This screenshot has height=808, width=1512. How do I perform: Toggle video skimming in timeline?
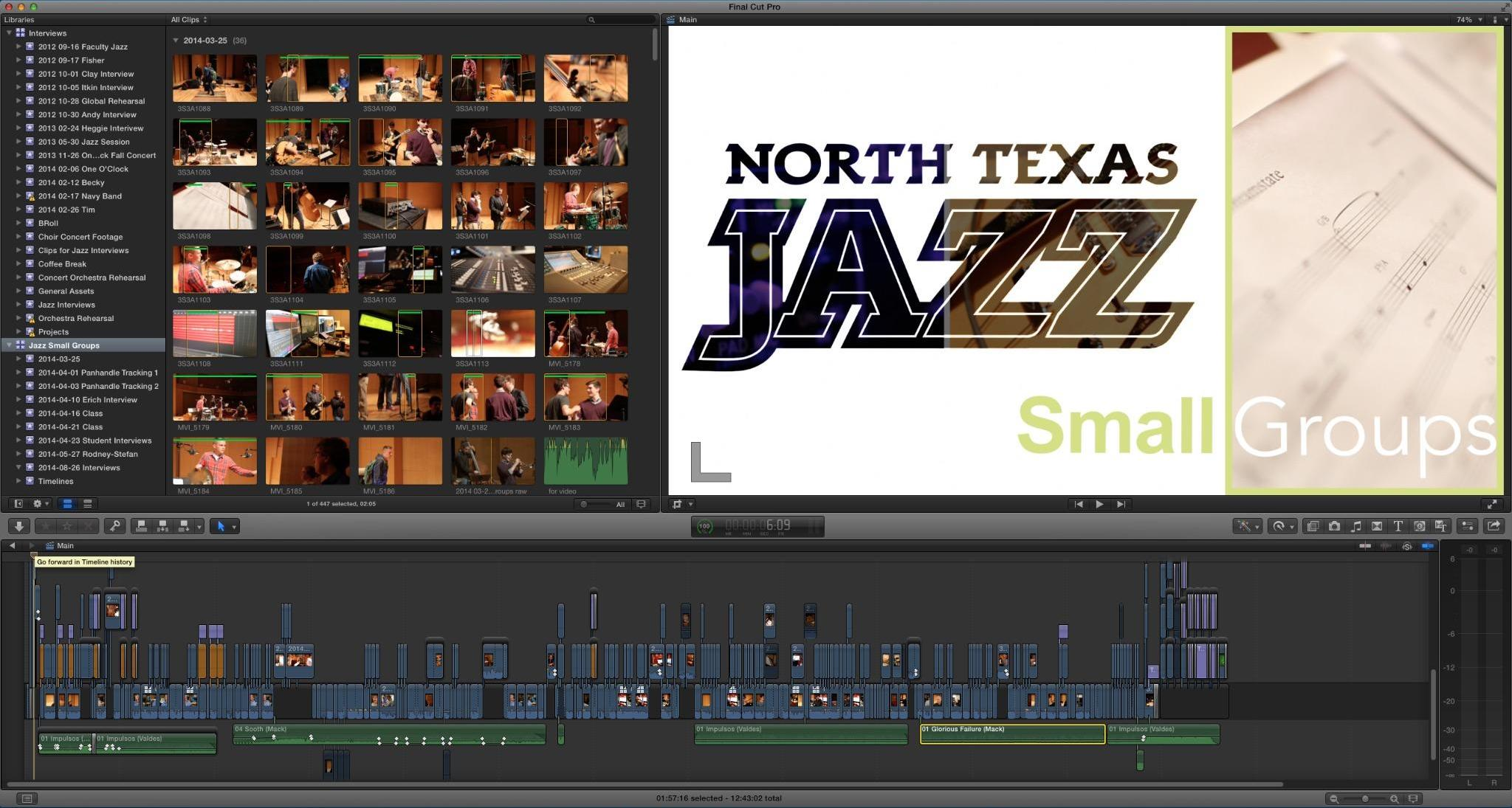click(x=1365, y=546)
